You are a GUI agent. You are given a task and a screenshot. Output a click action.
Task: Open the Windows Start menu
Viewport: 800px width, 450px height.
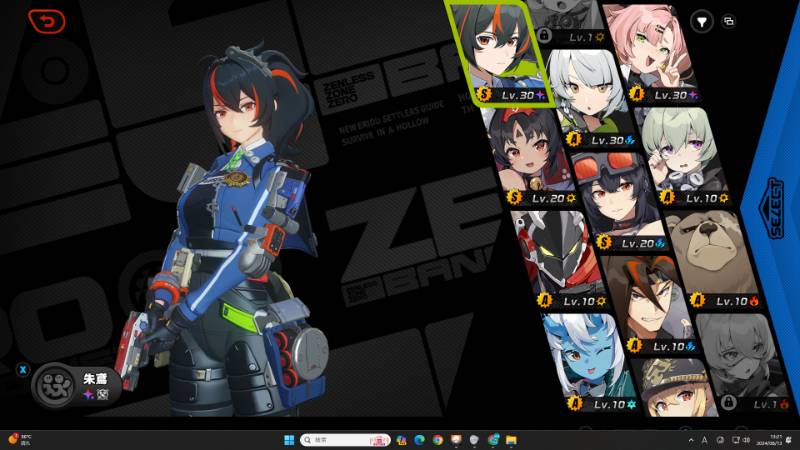click(x=289, y=440)
